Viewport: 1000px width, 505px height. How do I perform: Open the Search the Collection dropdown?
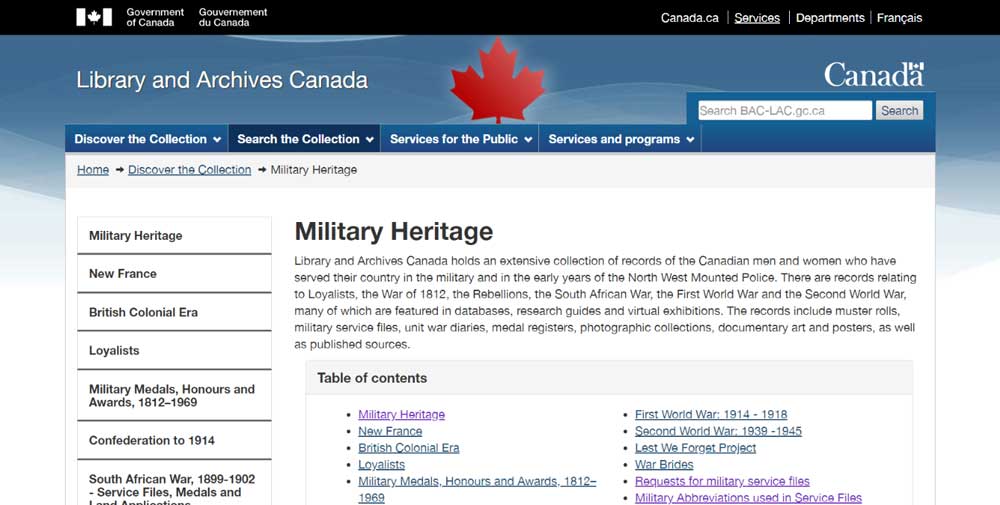(x=305, y=139)
